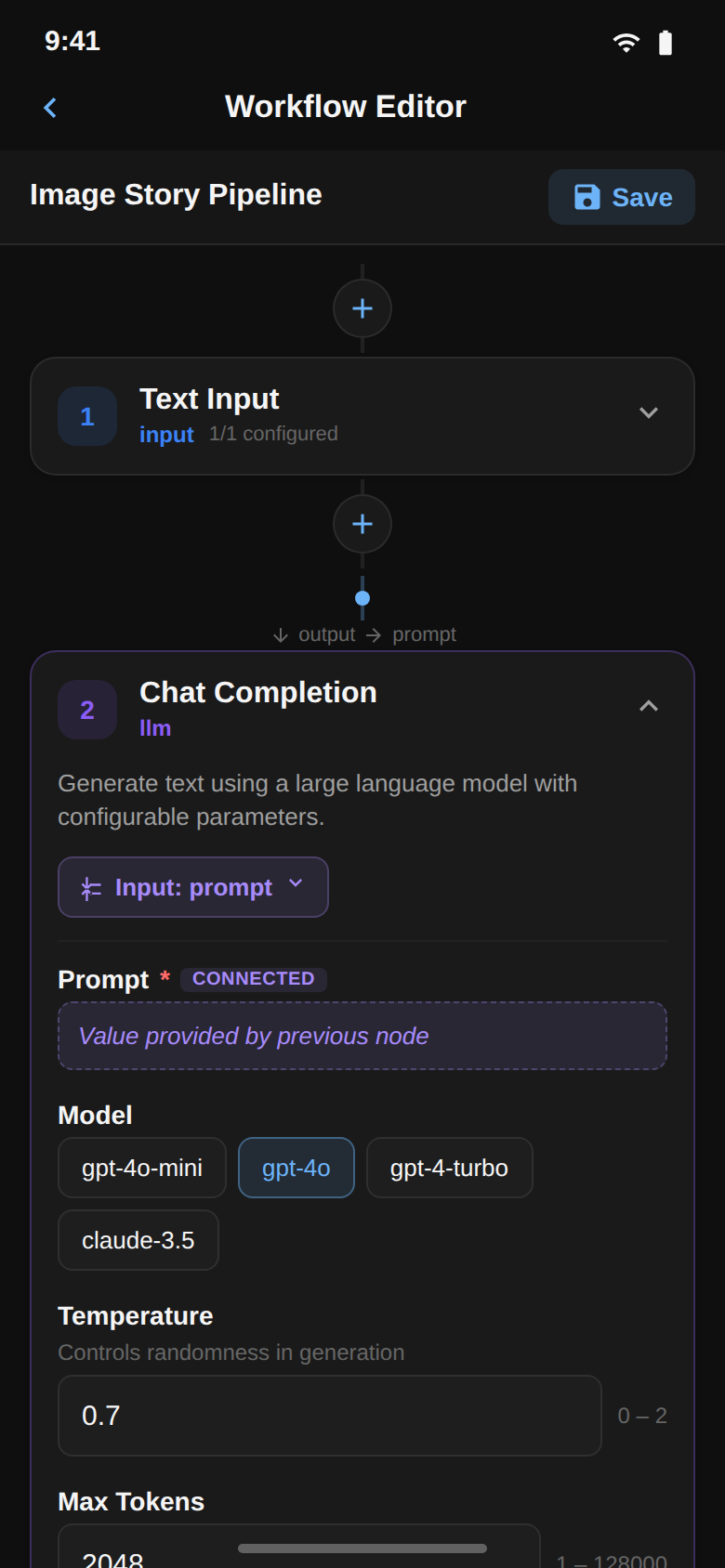
Task: Select the gpt-4o-mini model
Action: pos(141,1168)
